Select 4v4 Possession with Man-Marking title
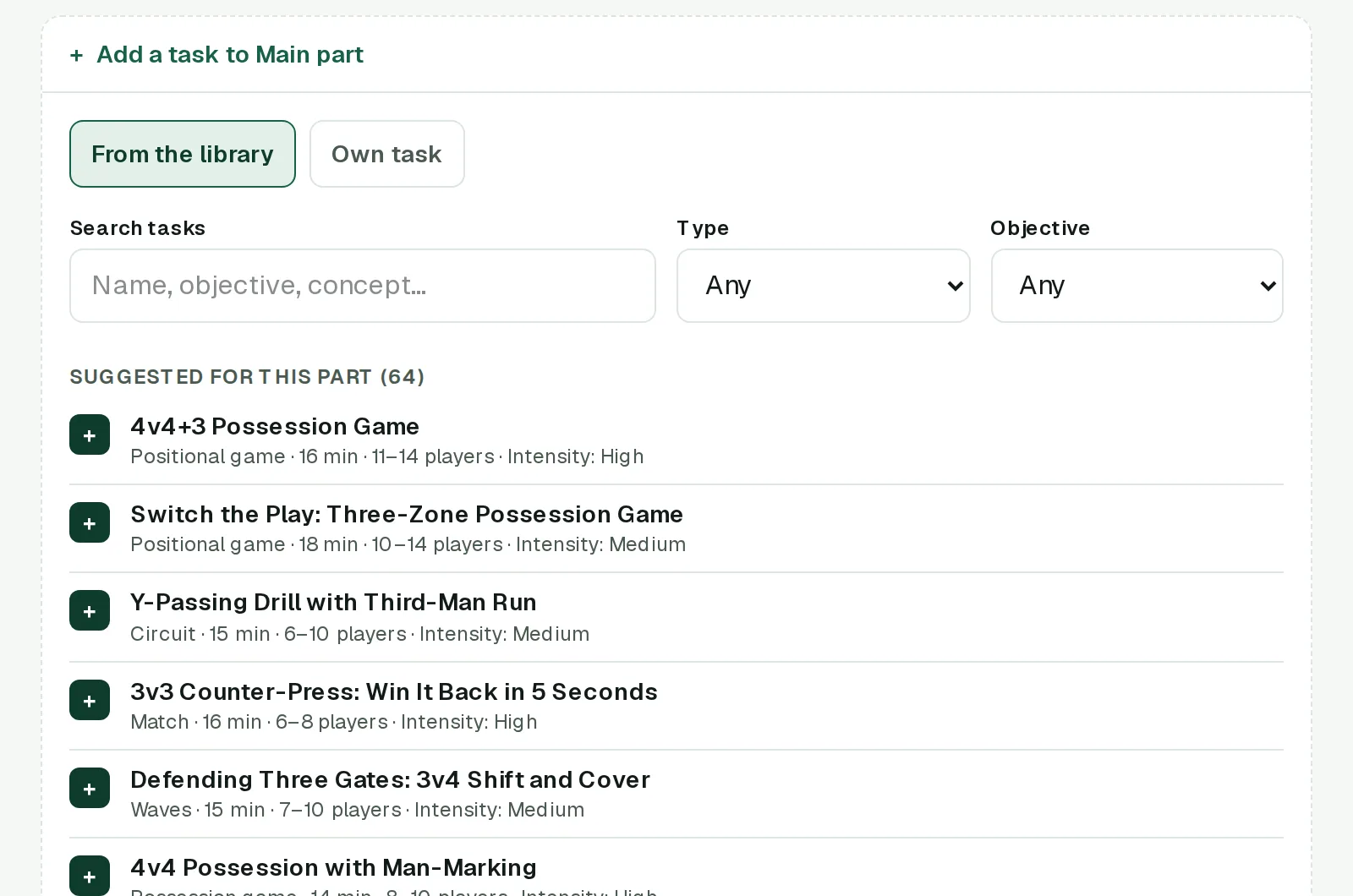1353x896 pixels. click(x=333, y=867)
